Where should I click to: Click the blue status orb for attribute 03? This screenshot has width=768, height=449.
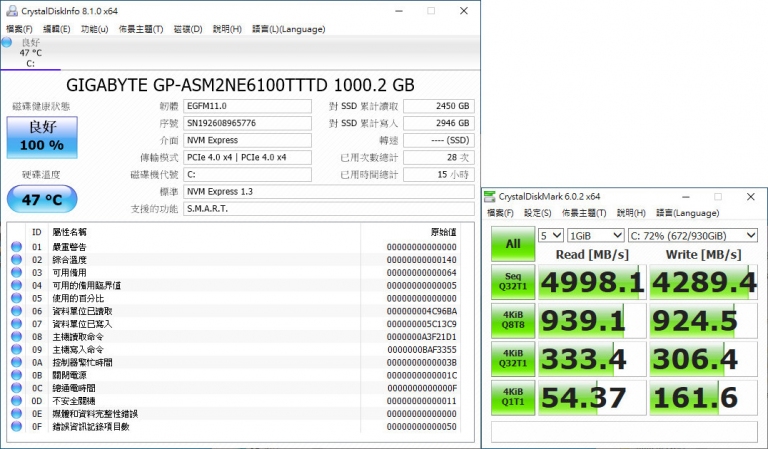click(17, 272)
